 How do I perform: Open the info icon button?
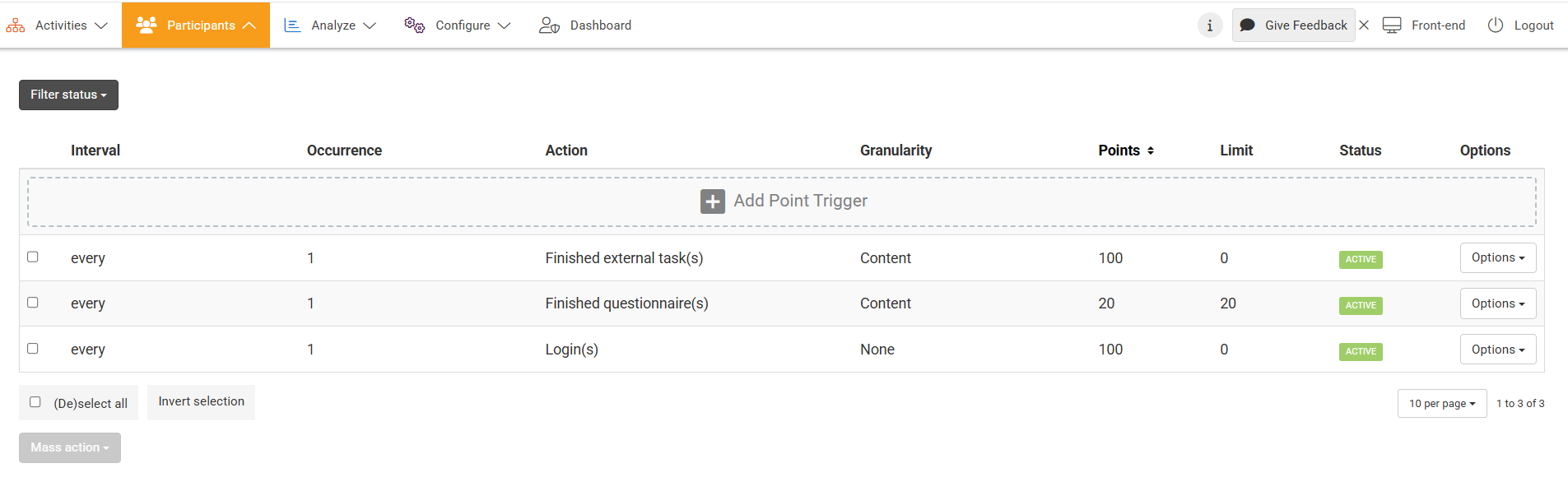click(x=1209, y=25)
